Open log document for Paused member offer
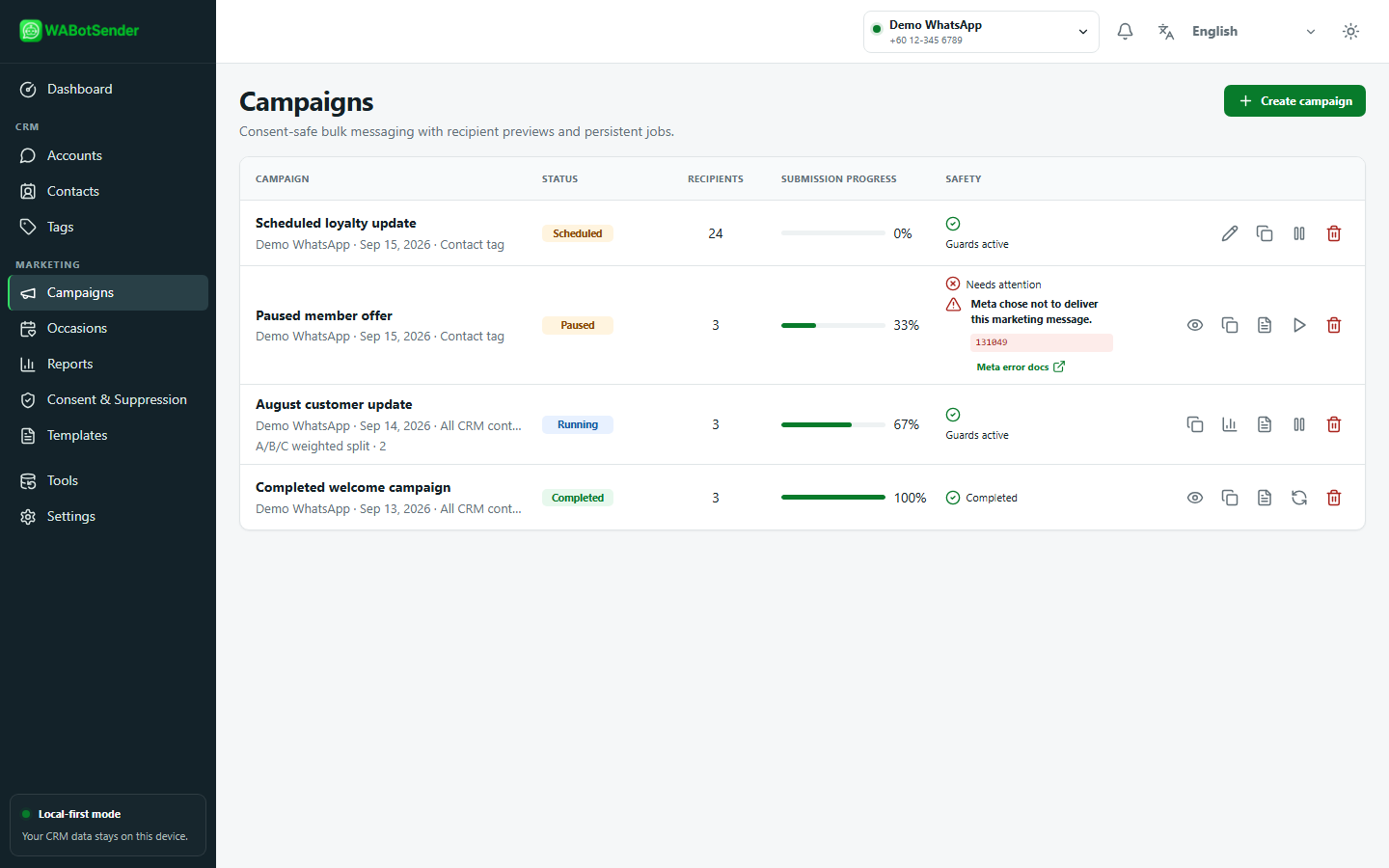Viewport: 1389px width, 868px height. click(x=1265, y=325)
